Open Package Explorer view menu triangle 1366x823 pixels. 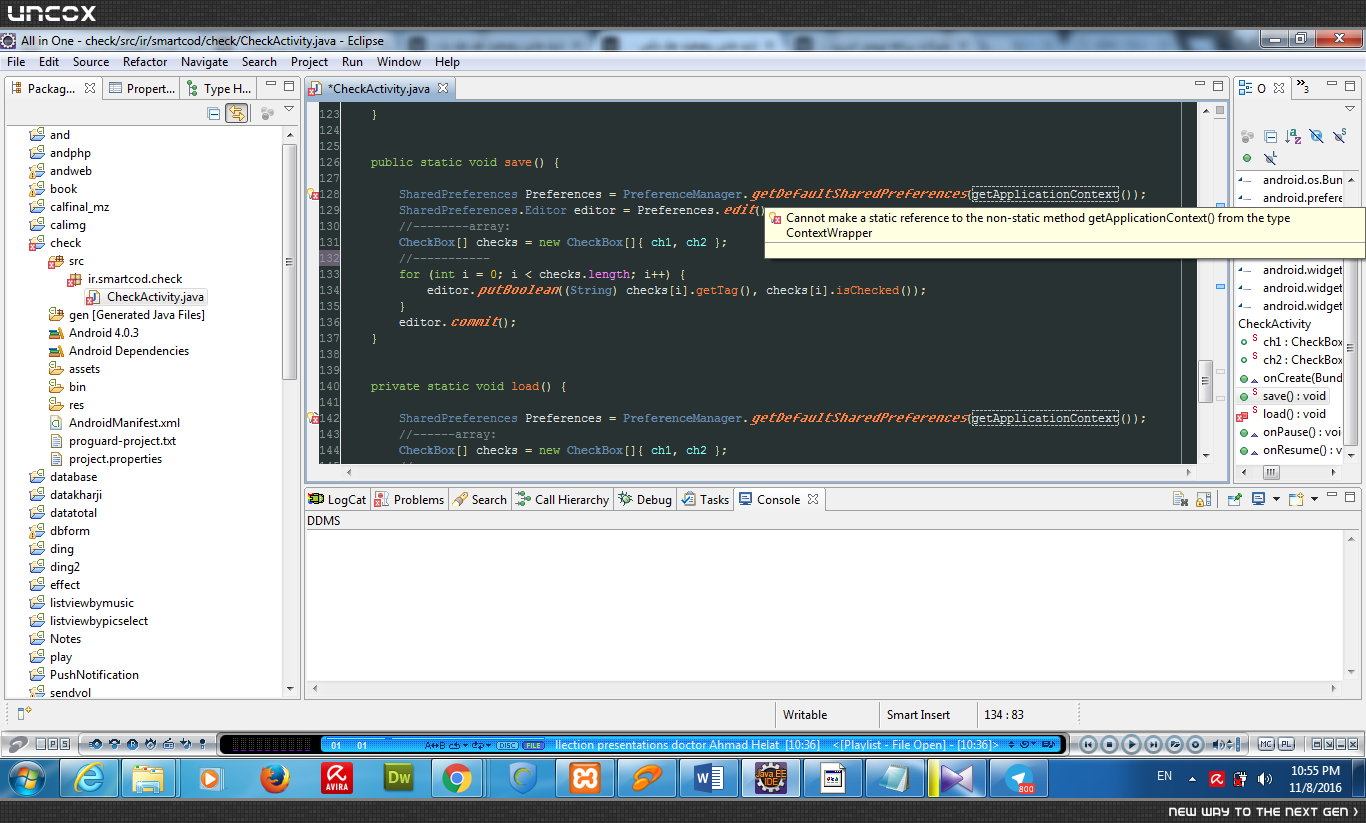click(x=289, y=109)
